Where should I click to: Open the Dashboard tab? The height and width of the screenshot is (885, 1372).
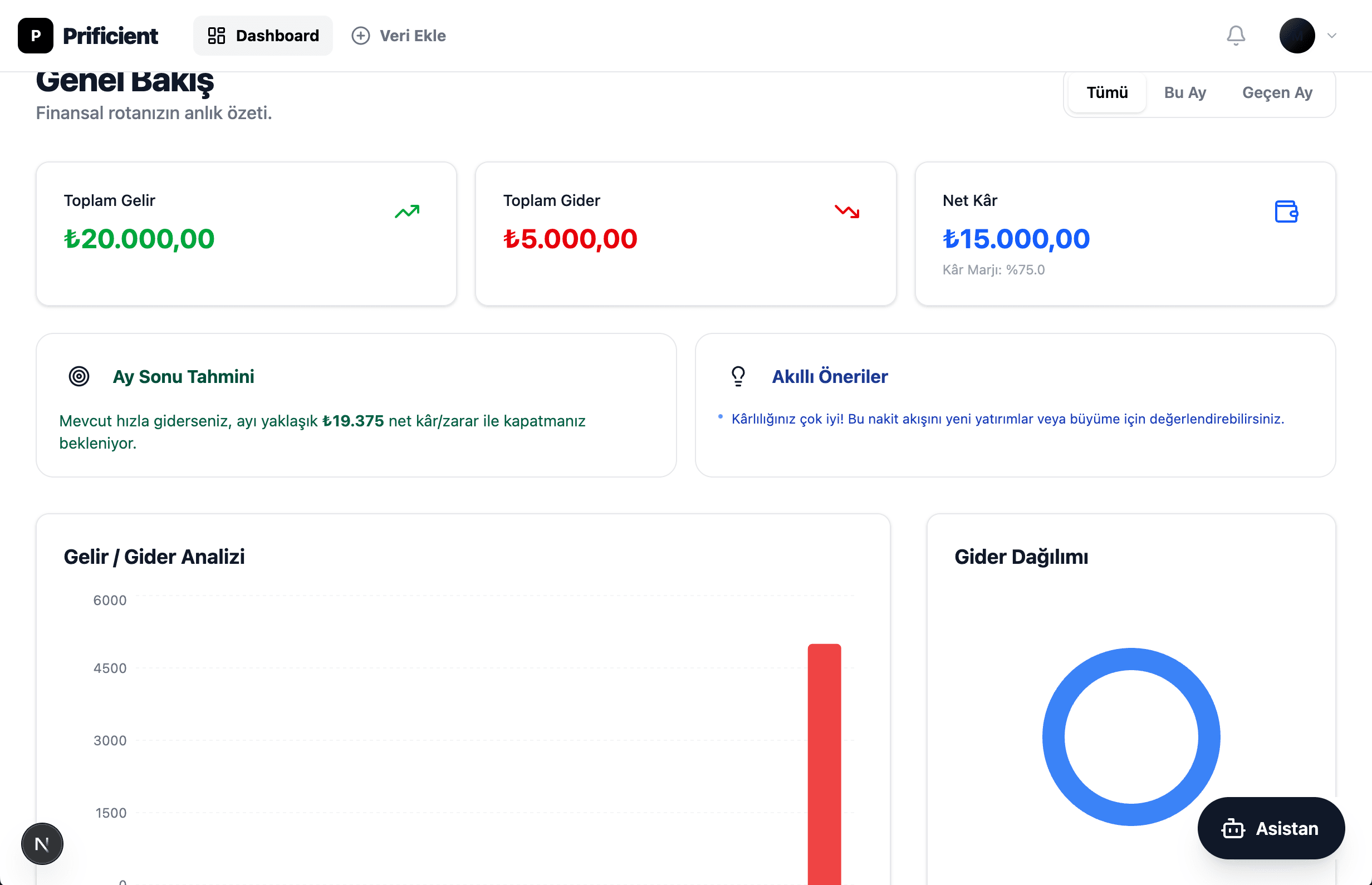[x=263, y=35]
